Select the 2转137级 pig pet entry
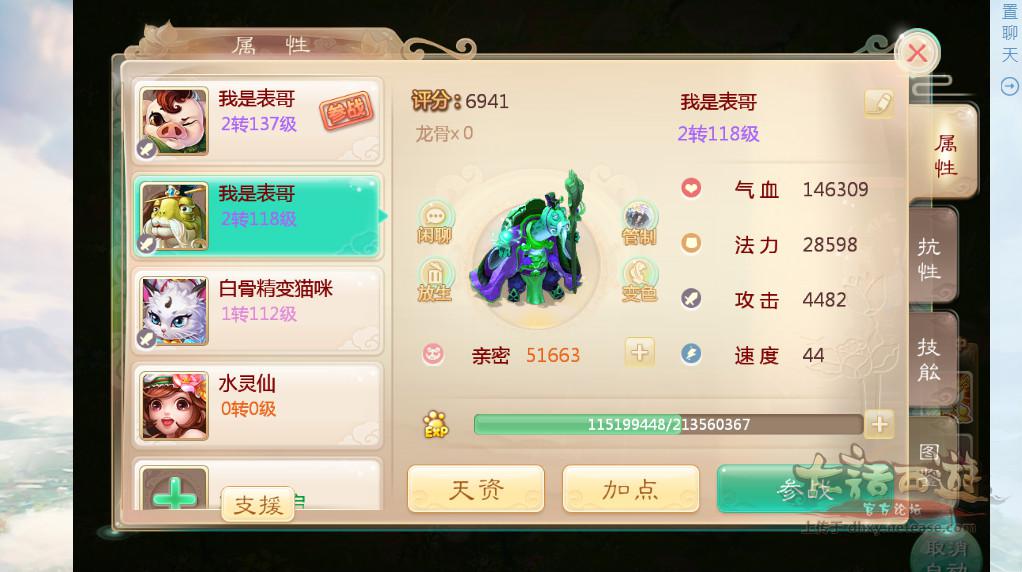This screenshot has width=1022, height=572. (258, 121)
